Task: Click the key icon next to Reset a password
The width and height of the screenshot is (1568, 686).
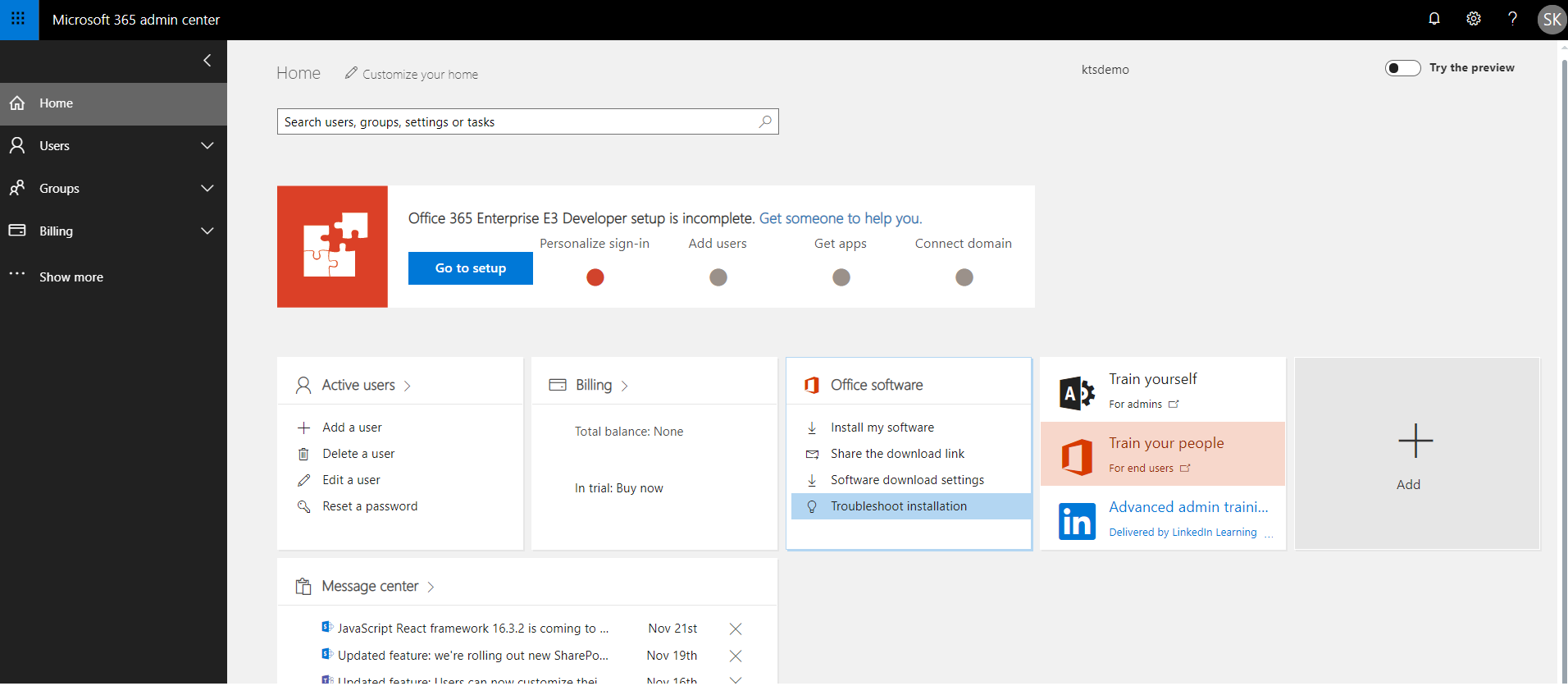Action: [x=303, y=506]
